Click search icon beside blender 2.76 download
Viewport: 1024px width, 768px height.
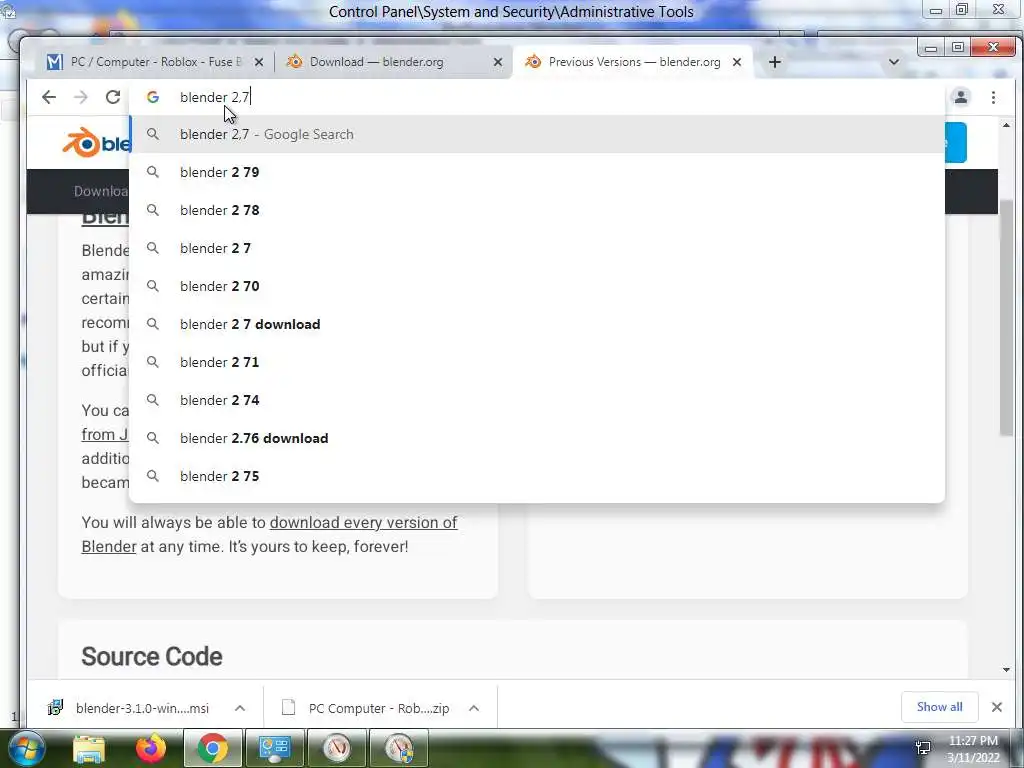153,438
